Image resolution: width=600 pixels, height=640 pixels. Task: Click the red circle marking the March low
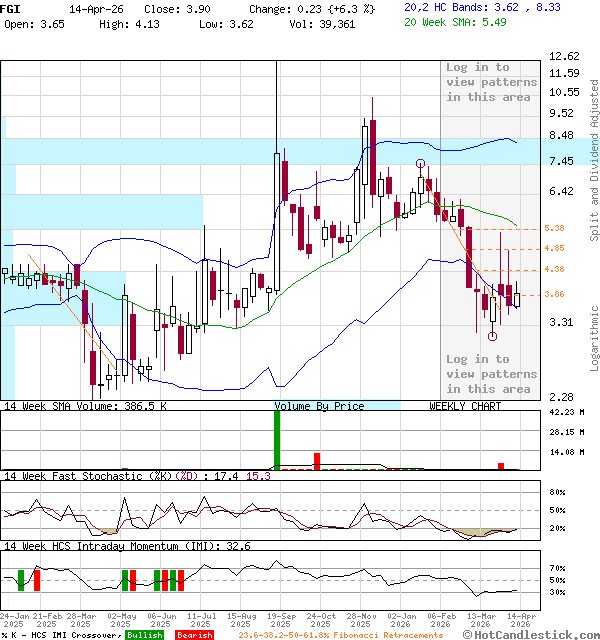[x=492, y=336]
